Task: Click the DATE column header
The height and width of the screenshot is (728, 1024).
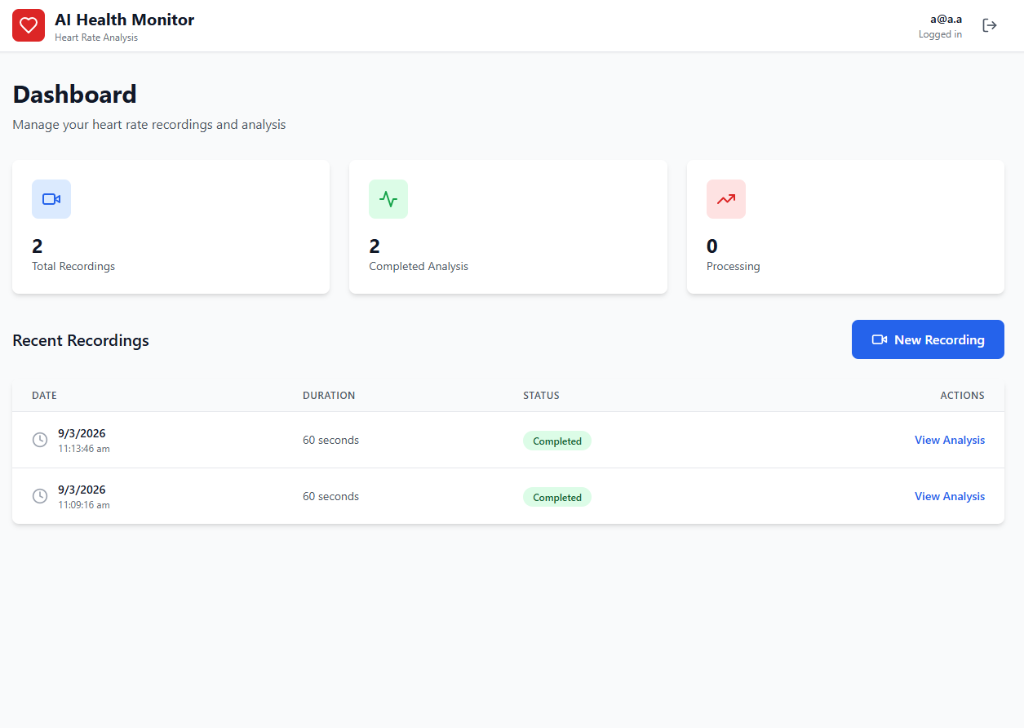Action: click(x=44, y=396)
